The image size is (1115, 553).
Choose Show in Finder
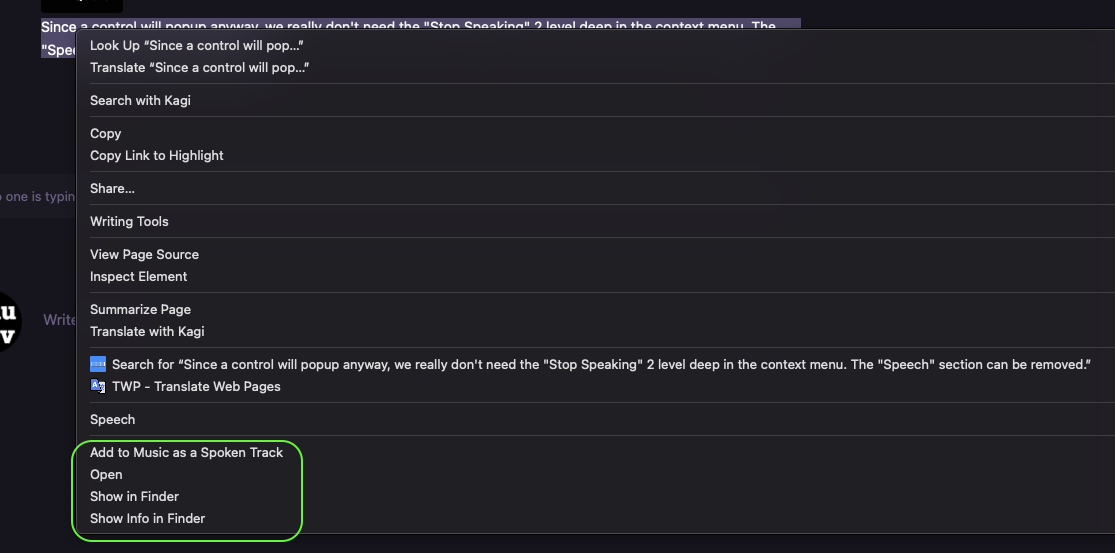coord(134,497)
